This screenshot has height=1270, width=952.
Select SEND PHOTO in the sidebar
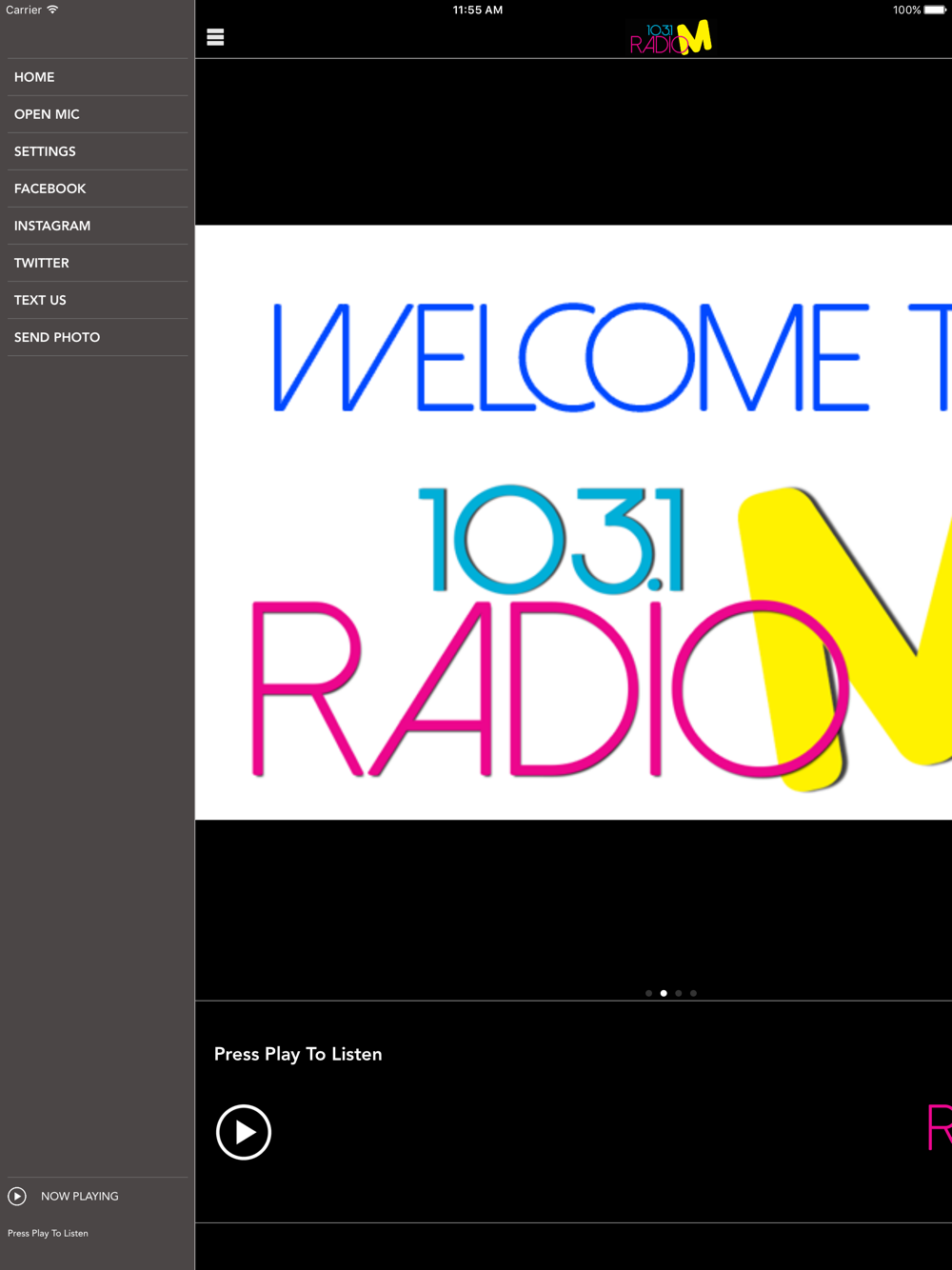[x=97, y=337]
